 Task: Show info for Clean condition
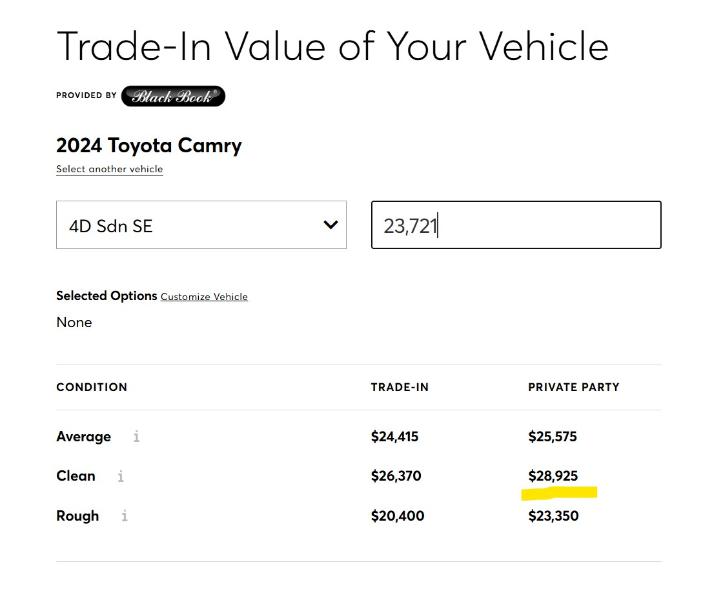point(121,477)
